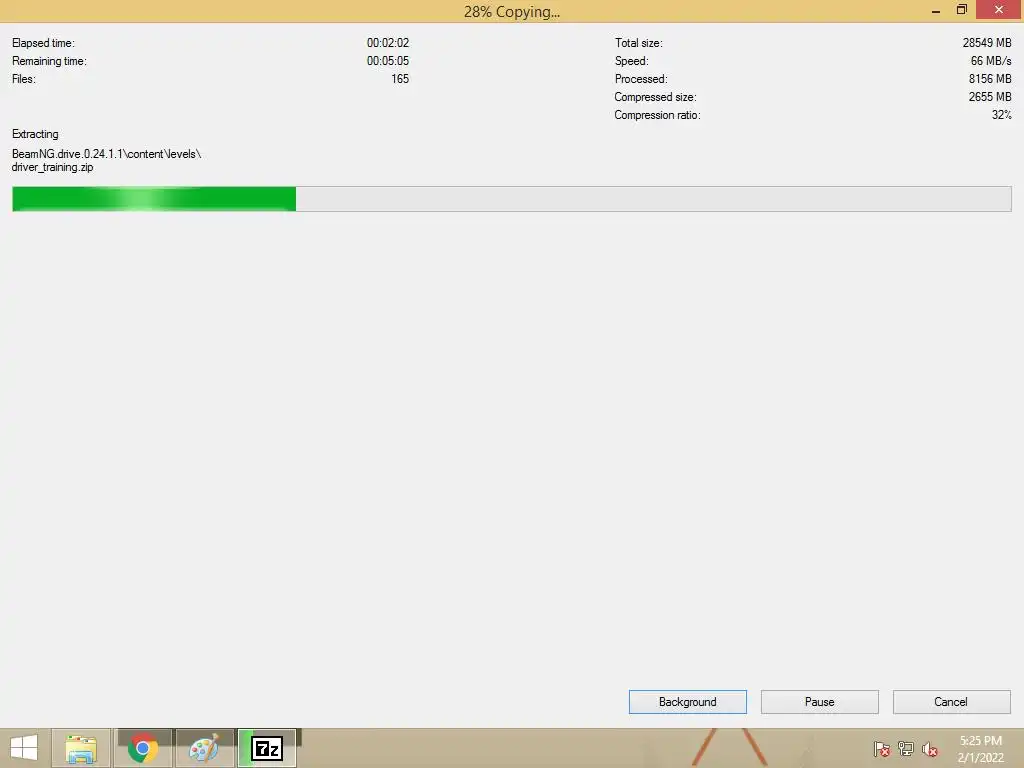
Task: Open File Explorer from the taskbar
Action: coord(81,748)
